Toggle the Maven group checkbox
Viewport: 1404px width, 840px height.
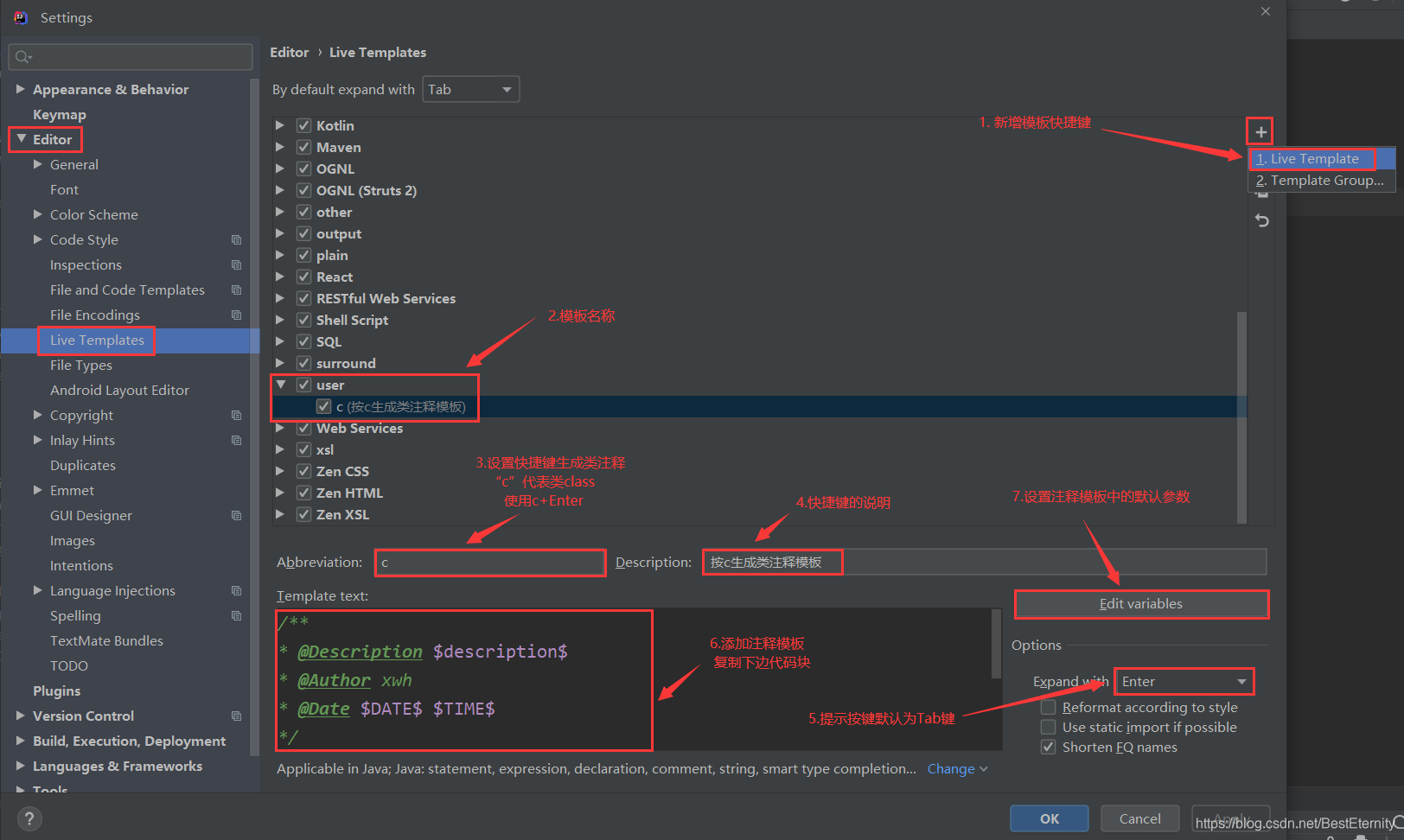[x=303, y=147]
